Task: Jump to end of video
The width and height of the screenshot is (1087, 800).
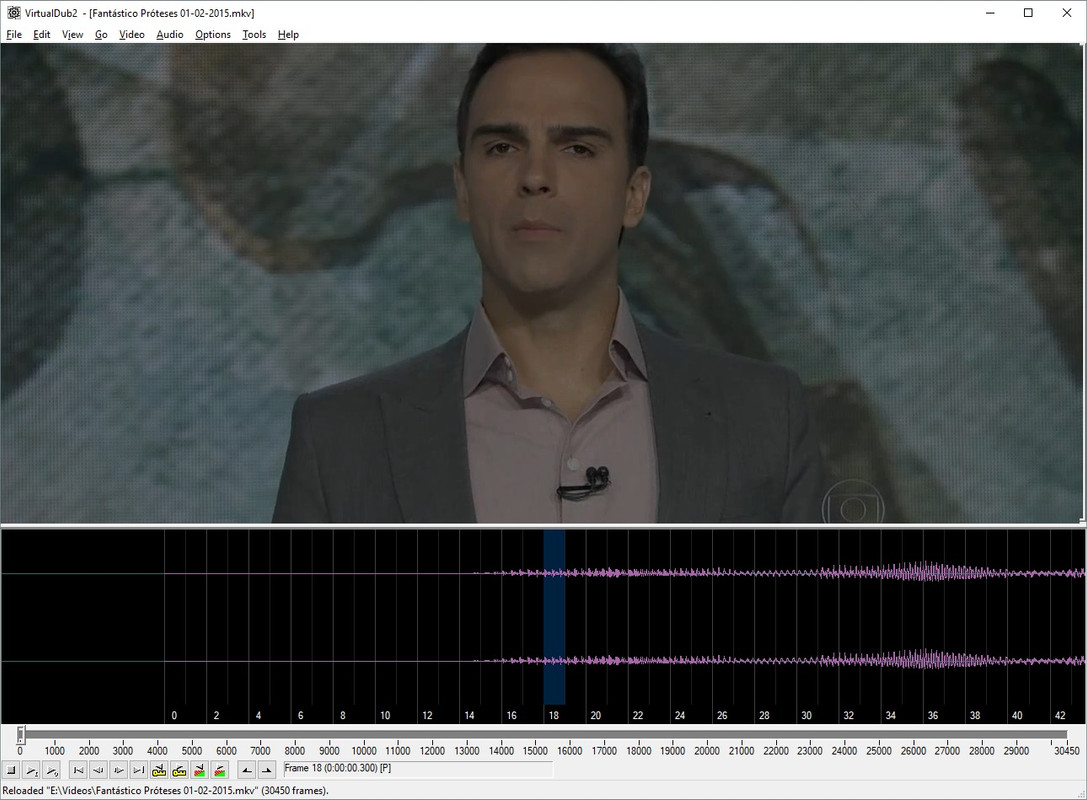Action: (139, 770)
